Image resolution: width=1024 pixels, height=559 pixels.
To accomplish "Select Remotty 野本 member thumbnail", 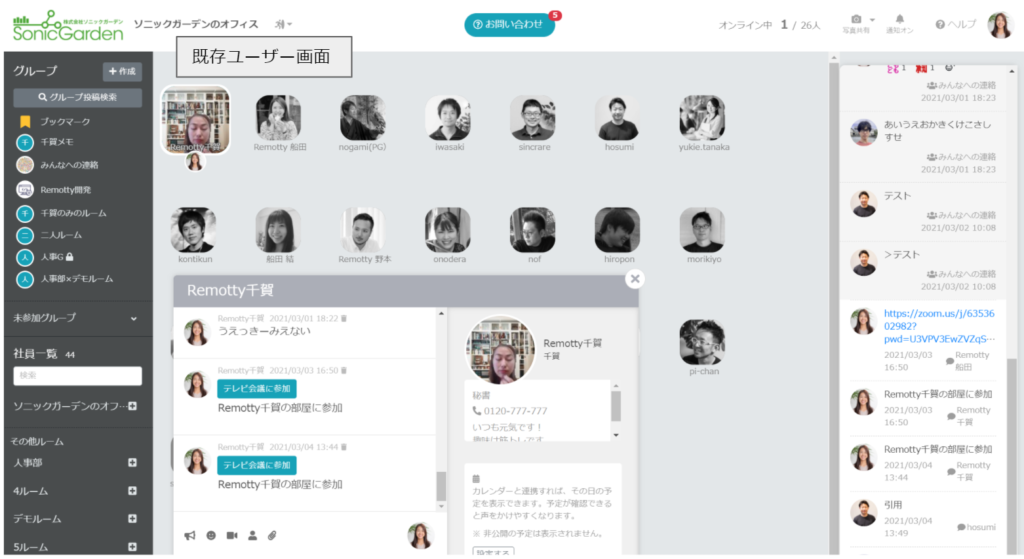I will 363,230.
